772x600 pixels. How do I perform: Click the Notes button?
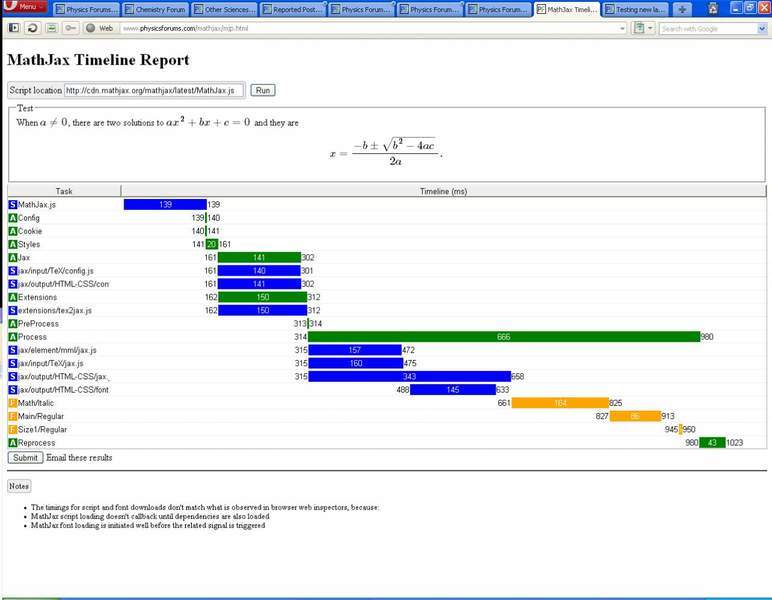(x=19, y=486)
